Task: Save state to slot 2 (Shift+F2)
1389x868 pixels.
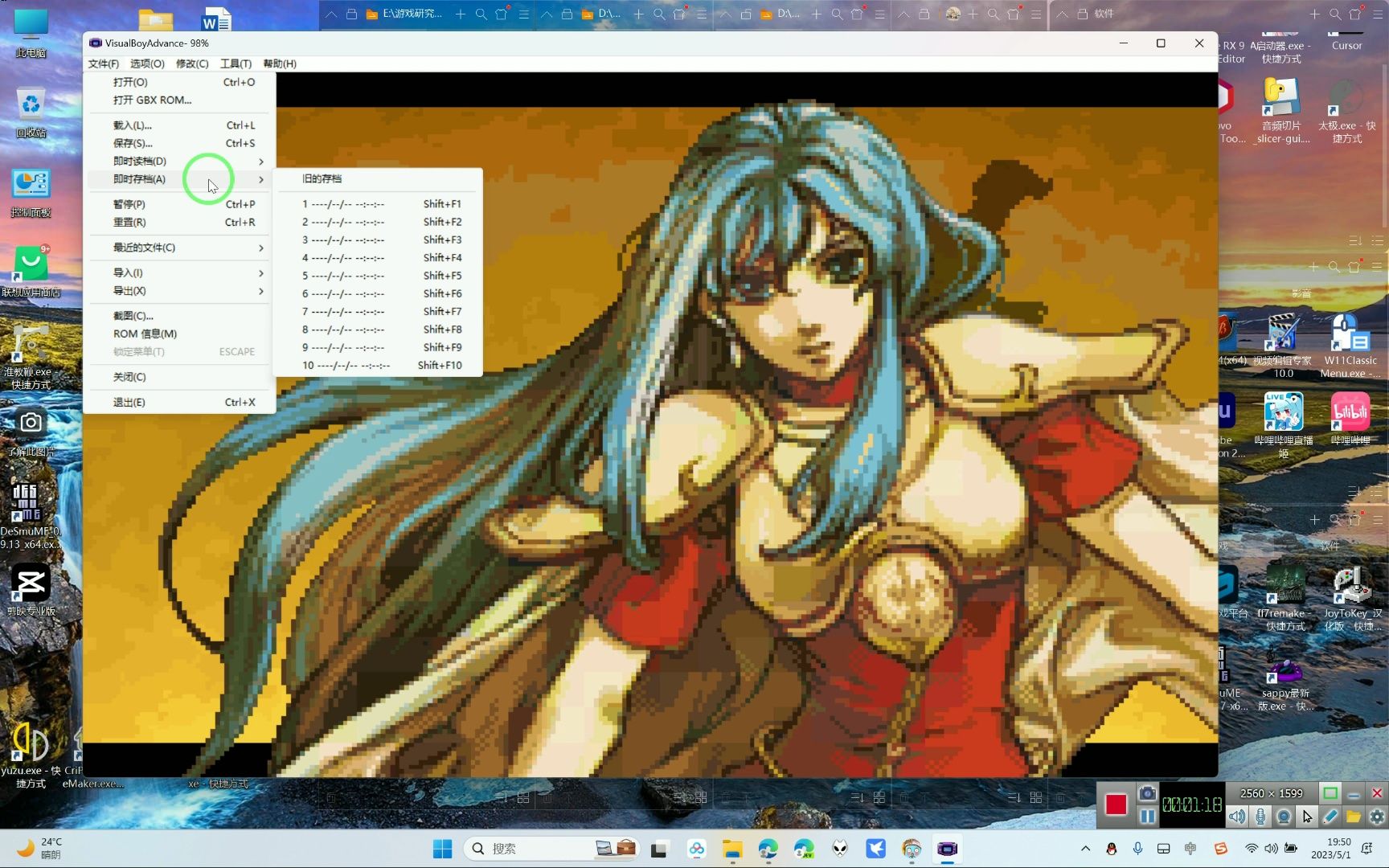Action: (x=378, y=222)
